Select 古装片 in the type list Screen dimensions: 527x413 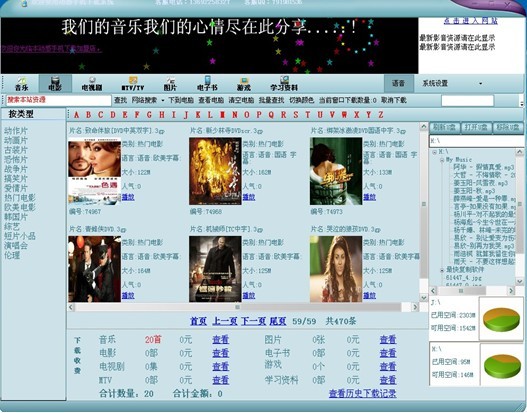pyautogui.click(x=16, y=150)
